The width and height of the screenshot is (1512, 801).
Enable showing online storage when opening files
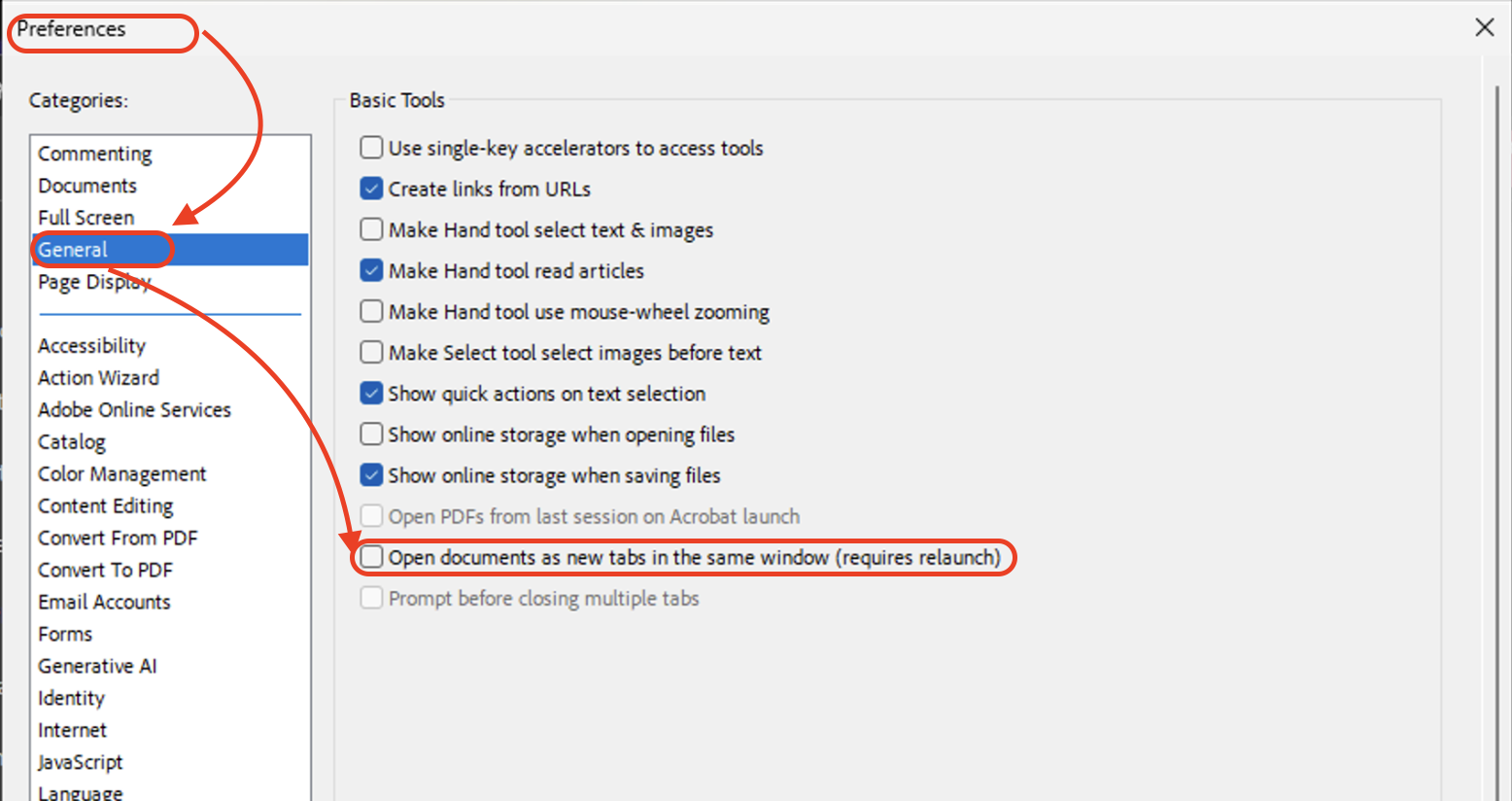(371, 434)
